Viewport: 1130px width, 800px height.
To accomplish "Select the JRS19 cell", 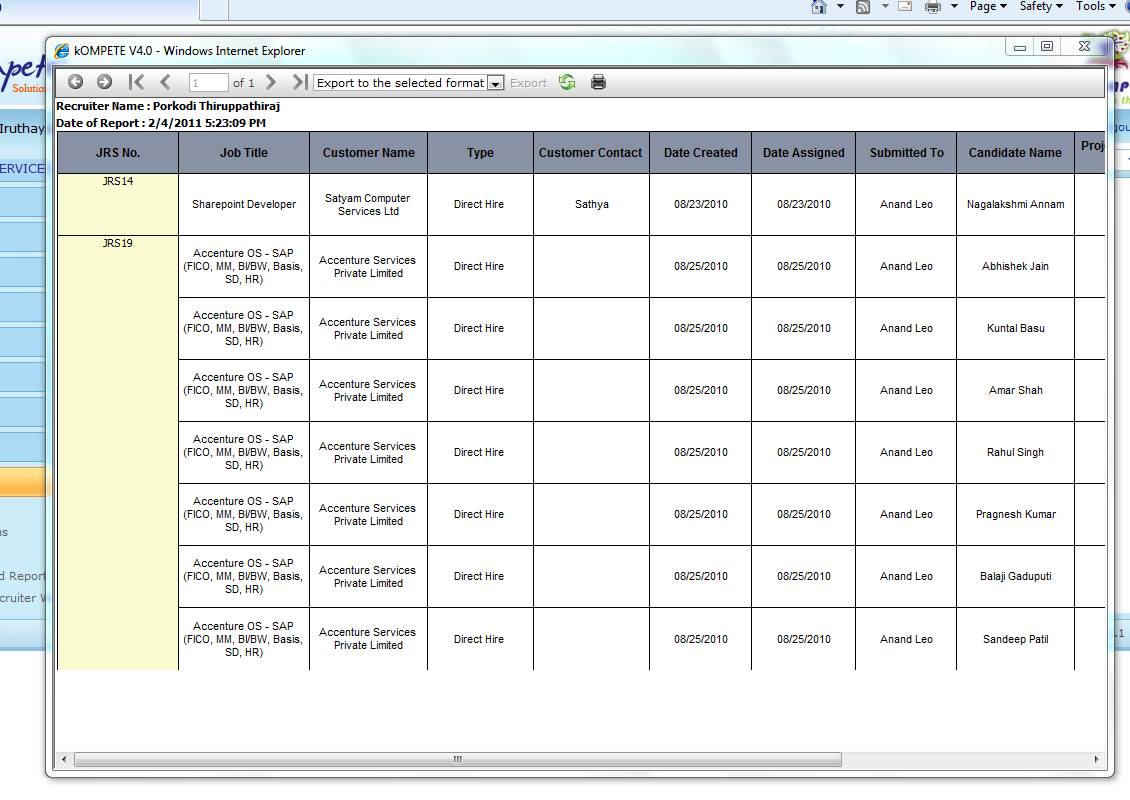I will pyautogui.click(x=118, y=453).
